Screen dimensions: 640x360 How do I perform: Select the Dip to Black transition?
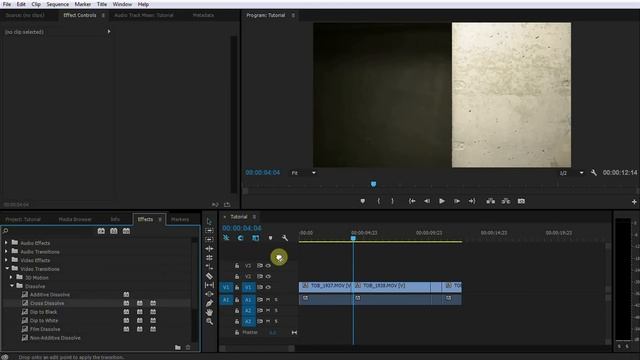tap(43, 312)
